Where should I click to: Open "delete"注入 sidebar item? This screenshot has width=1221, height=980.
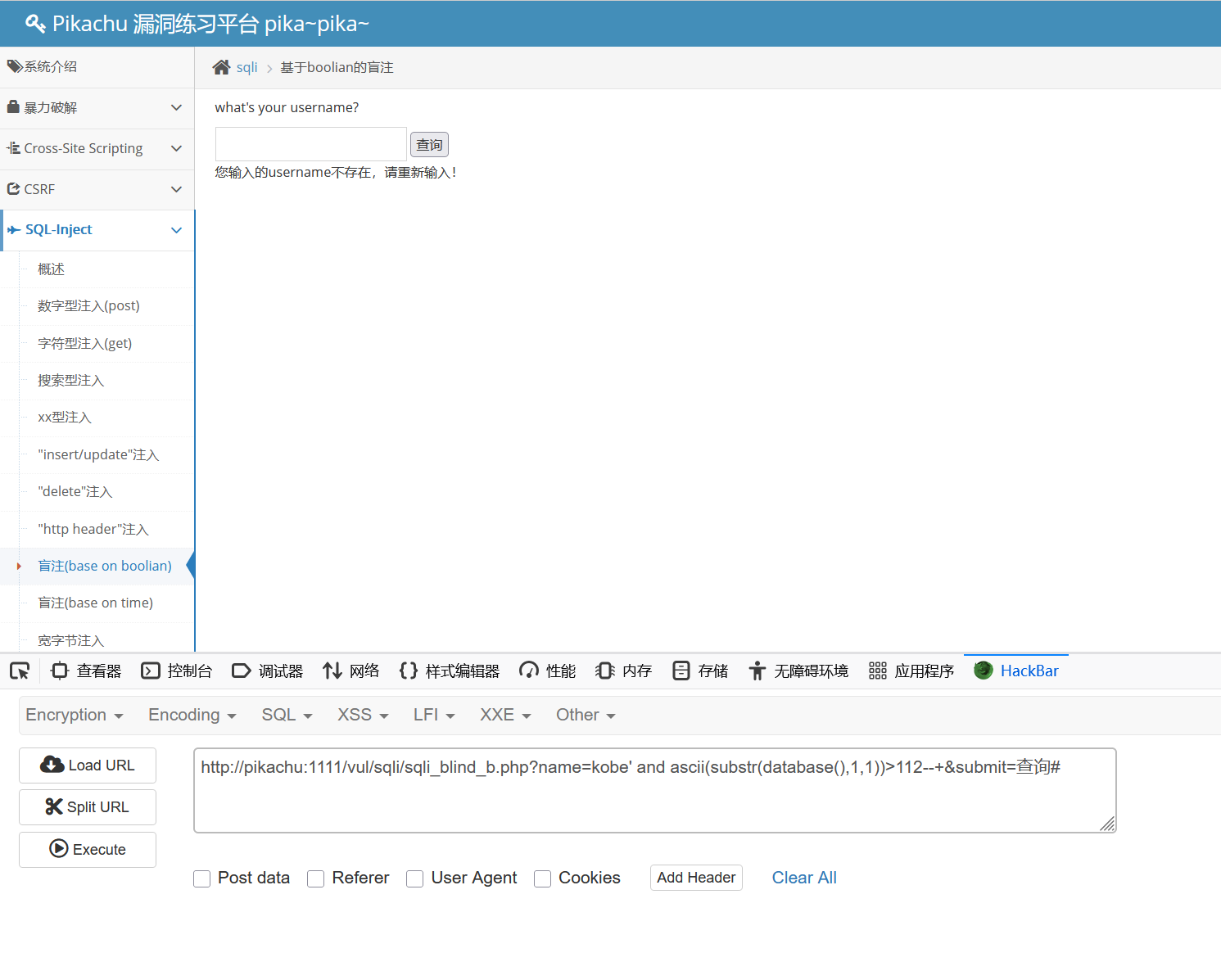coord(75,492)
